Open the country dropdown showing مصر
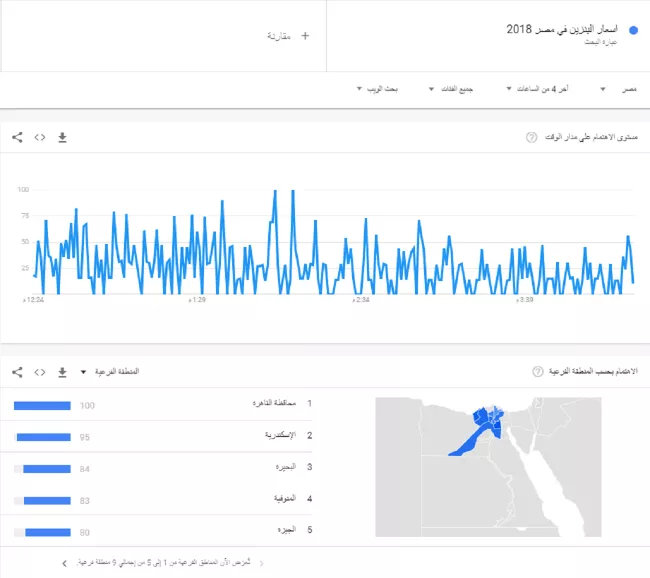 click(614, 90)
